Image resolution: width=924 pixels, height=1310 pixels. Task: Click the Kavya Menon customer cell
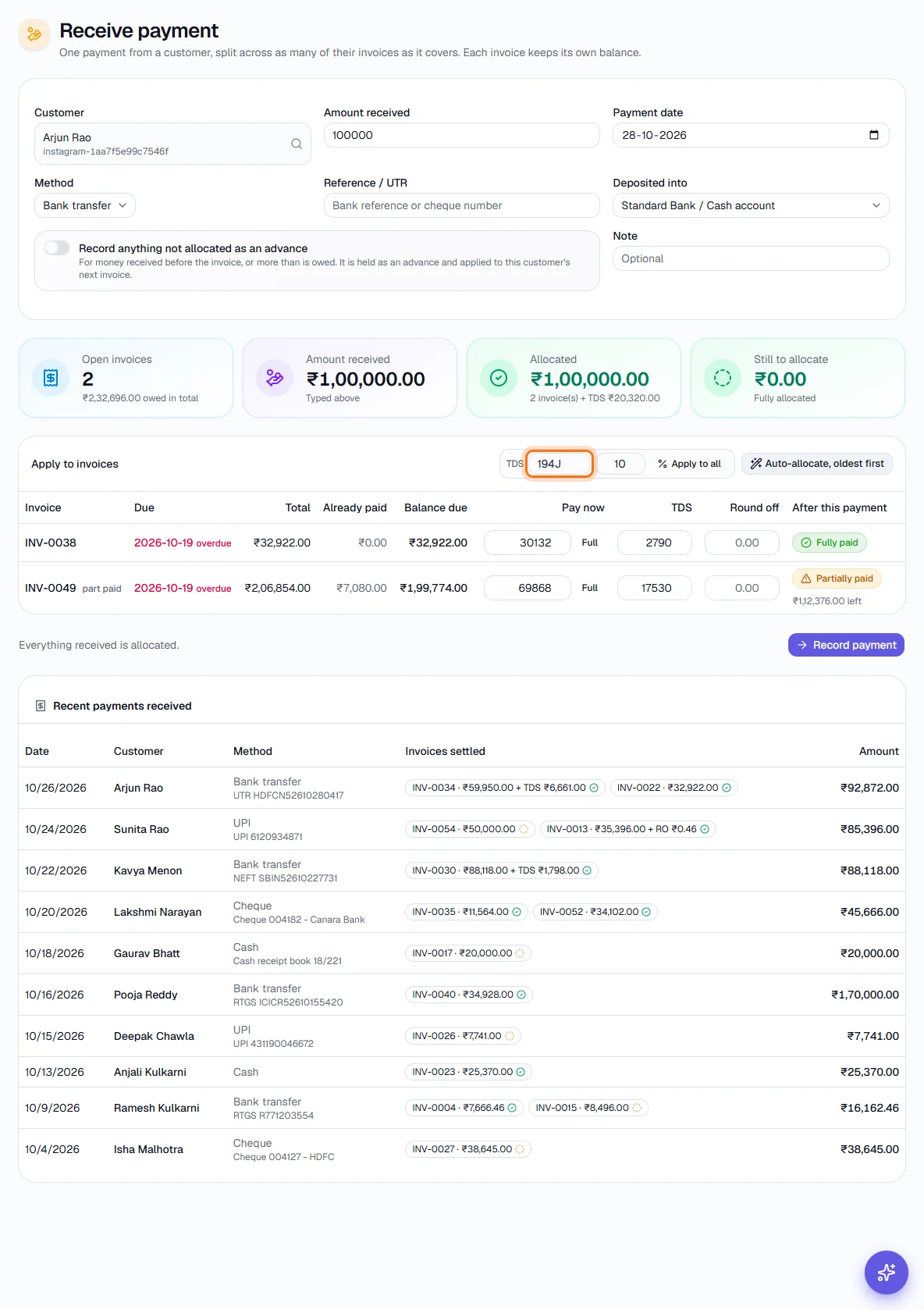coord(148,870)
